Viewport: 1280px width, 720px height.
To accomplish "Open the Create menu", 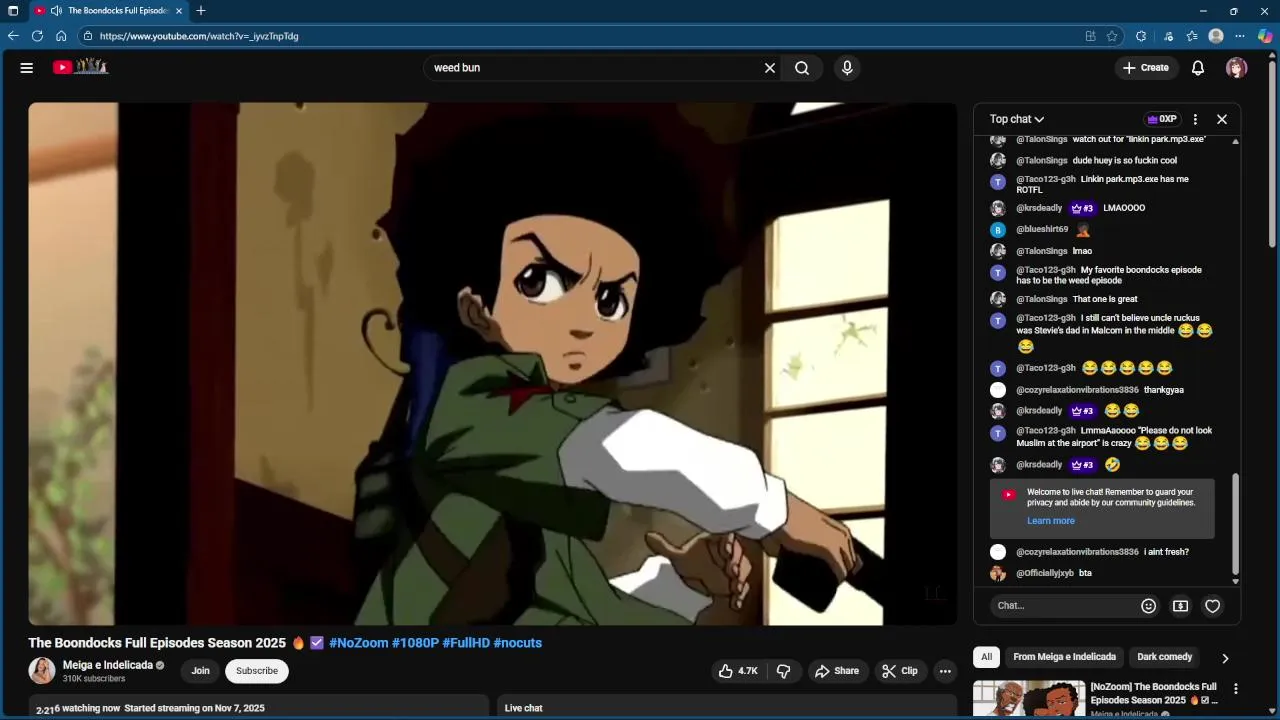I will click(x=1145, y=68).
